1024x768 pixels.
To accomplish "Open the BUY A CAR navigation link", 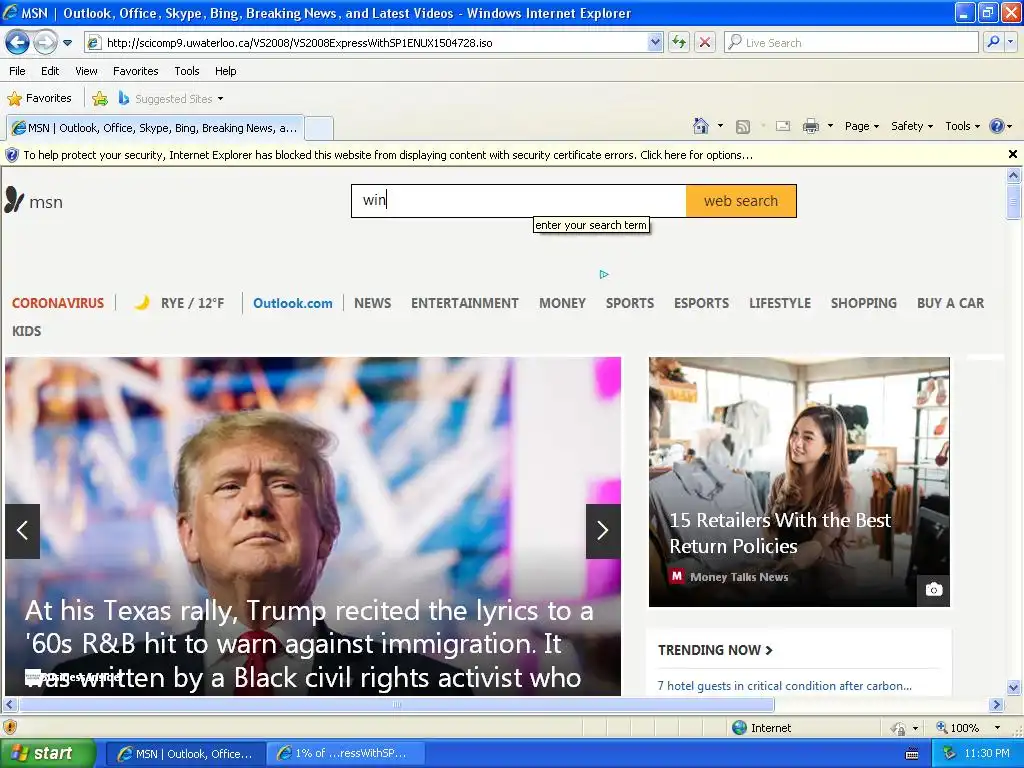I will (950, 303).
